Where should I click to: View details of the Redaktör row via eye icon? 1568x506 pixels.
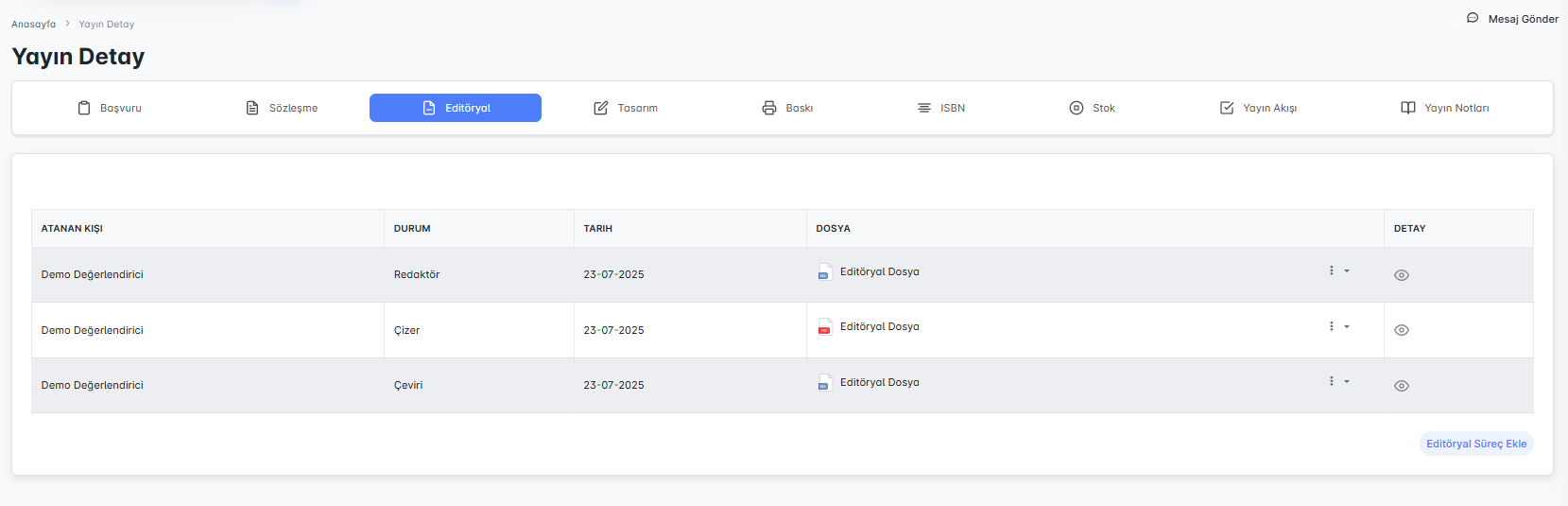tap(1402, 275)
